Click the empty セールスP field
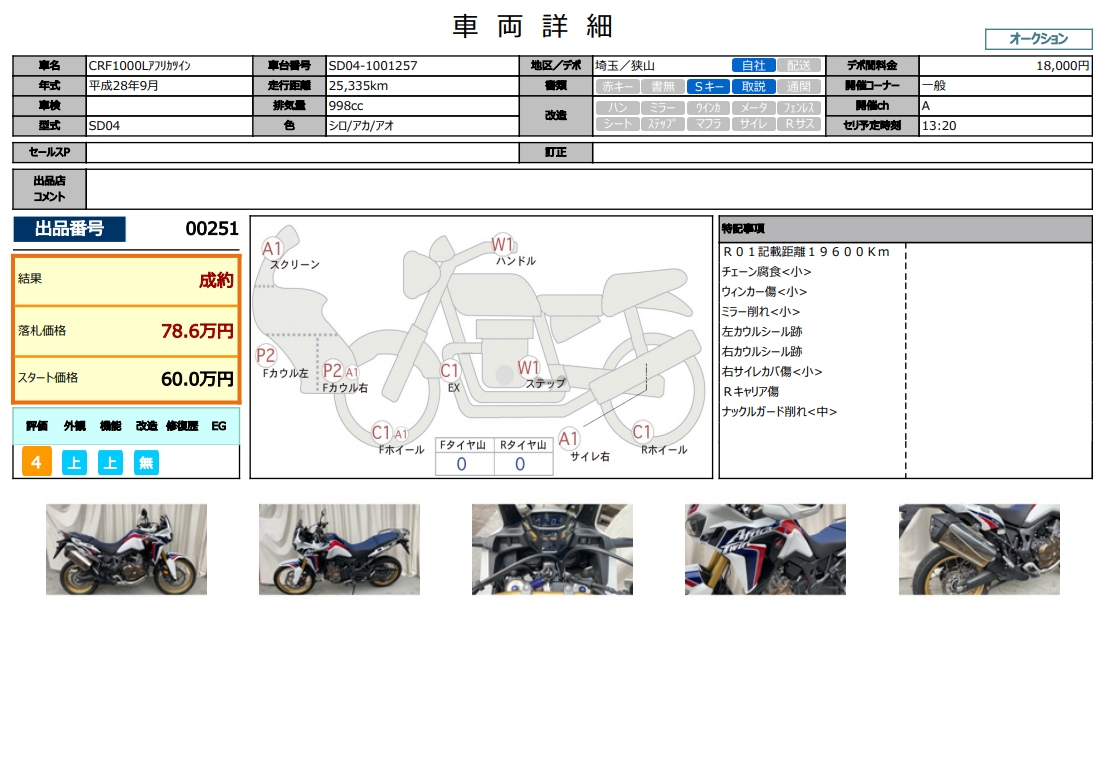 (302, 152)
